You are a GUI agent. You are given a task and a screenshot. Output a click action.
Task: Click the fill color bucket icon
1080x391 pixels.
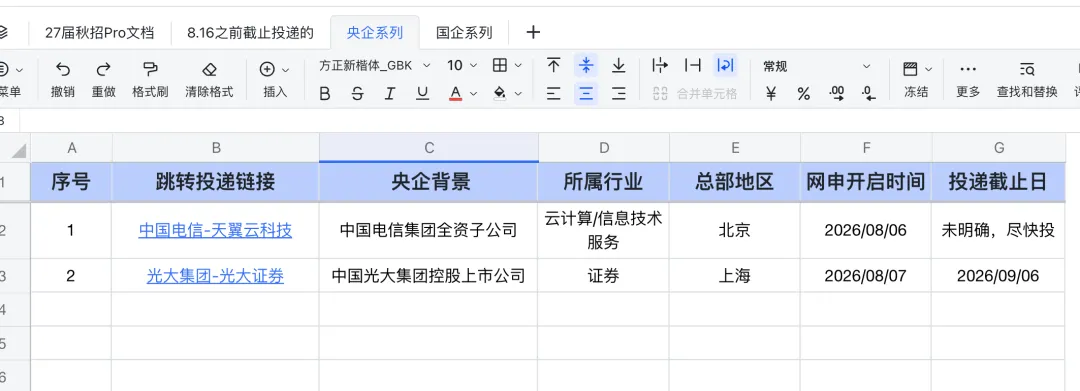pyautogui.click(x=501, y=94)
